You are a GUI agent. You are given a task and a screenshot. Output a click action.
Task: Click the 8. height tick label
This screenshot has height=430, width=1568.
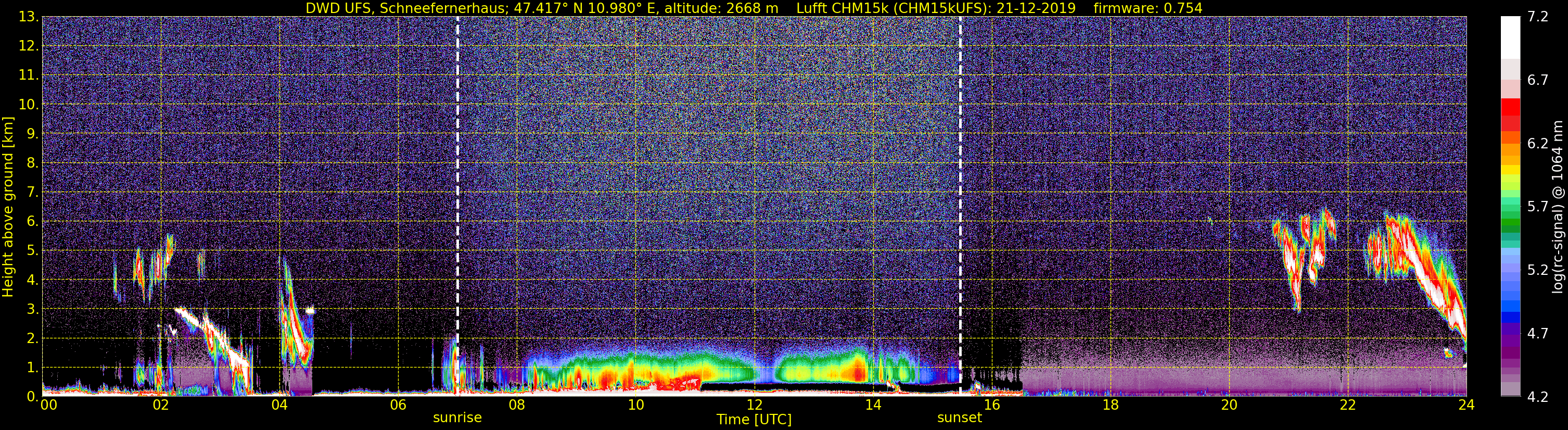click(x=33, y=162)
